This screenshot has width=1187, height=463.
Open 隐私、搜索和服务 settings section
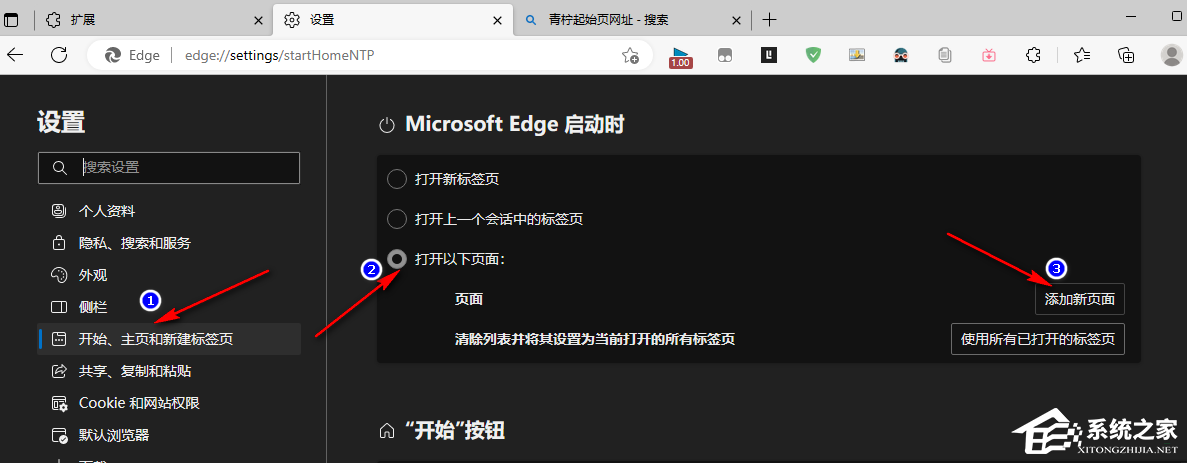point(134,243)
